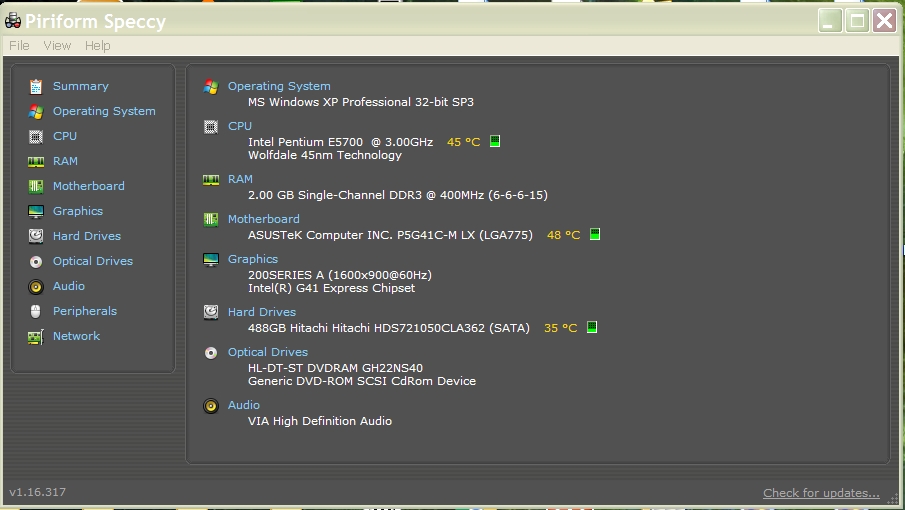View Optical Drives section from sidebar
905x510 pixels.
pyautogui.click(x=93, y=261)
